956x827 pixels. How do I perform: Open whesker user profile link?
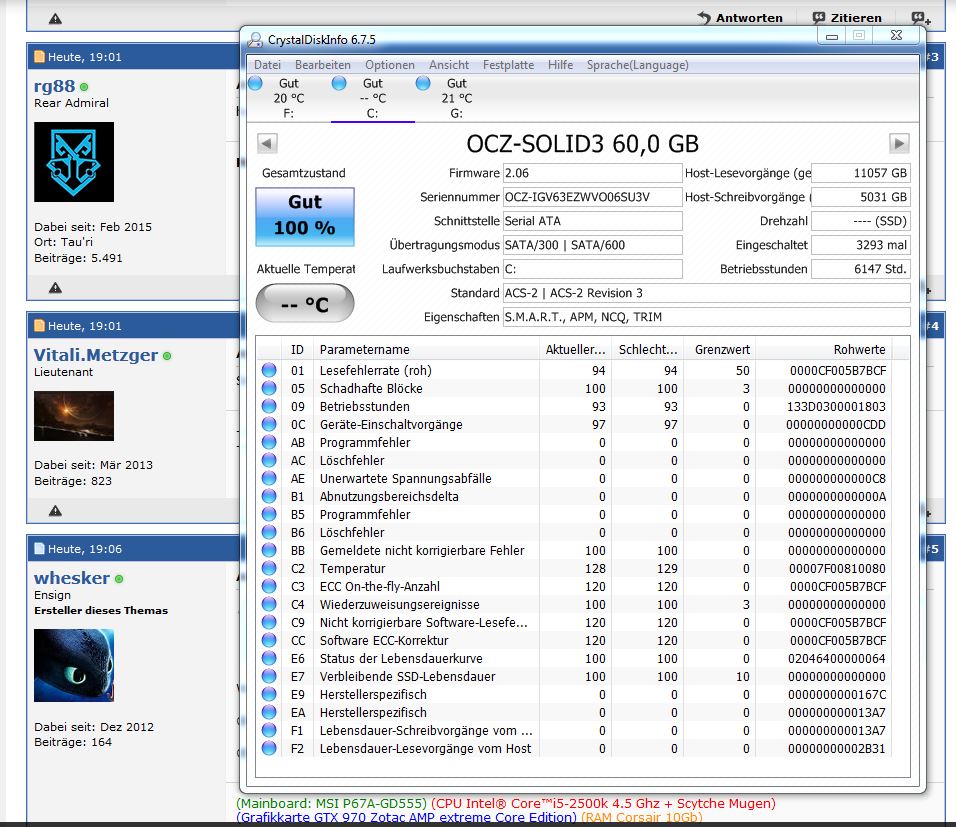click(72, 578)
